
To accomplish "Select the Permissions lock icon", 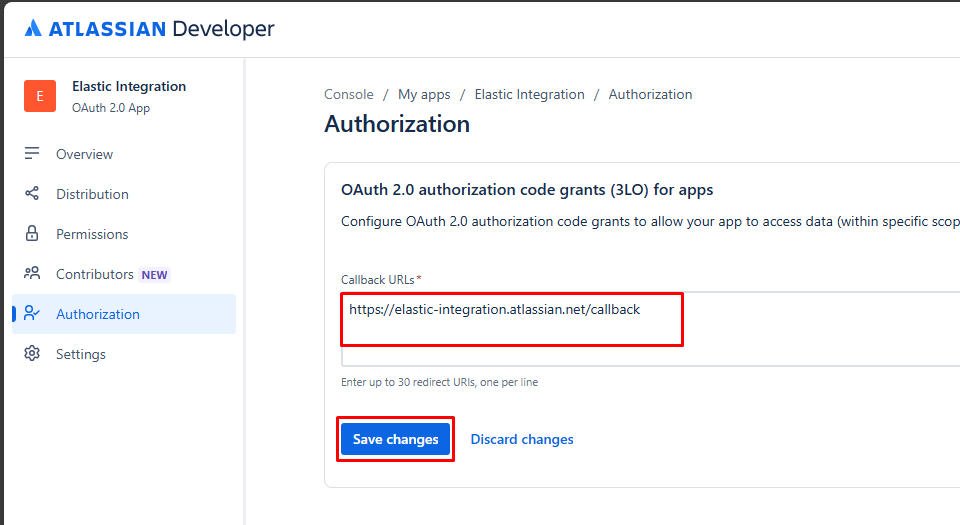I will 32,234.
